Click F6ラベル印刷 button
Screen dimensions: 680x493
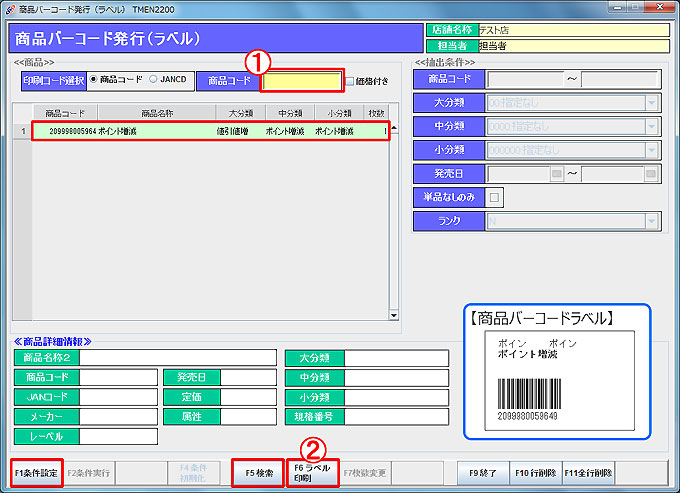(x=312, y=473)
